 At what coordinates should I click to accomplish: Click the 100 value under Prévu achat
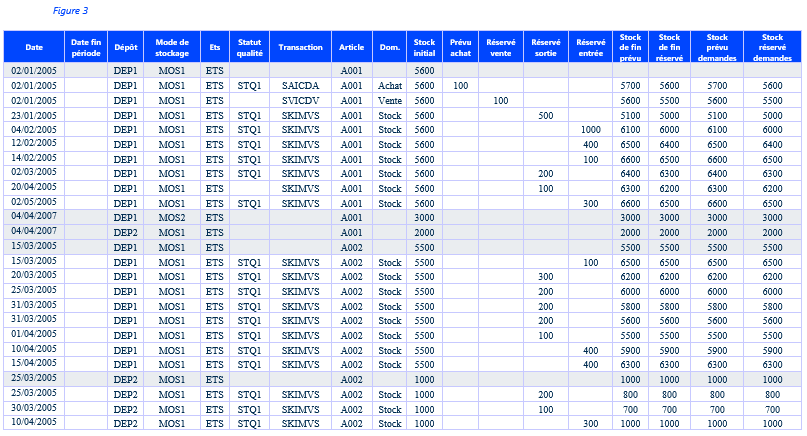(x=461, y=86)
